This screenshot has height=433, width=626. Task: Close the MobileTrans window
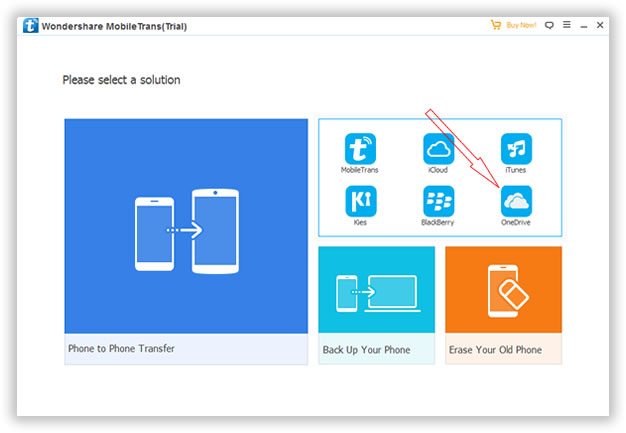pyautogui.click(x=600, y=25)
